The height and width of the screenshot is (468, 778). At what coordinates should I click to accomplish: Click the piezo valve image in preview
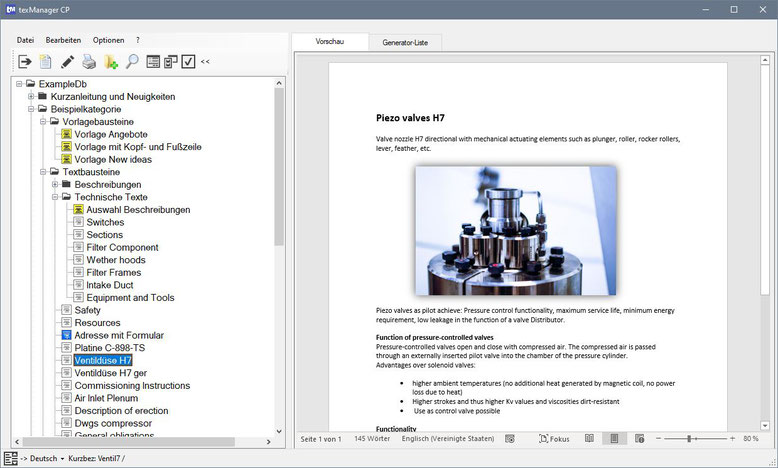pos(516,230)
